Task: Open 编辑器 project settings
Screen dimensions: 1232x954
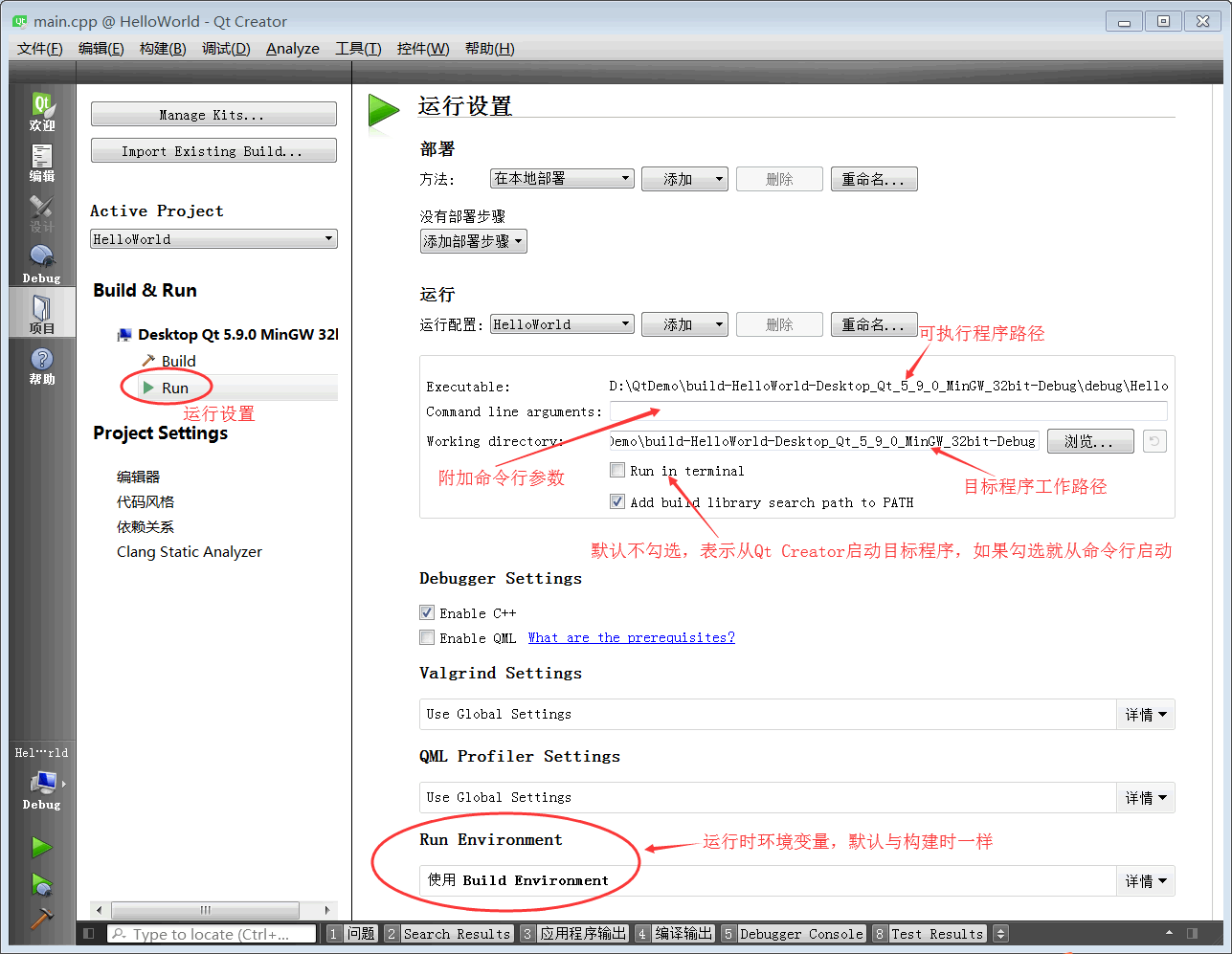Action: (139, 477)
